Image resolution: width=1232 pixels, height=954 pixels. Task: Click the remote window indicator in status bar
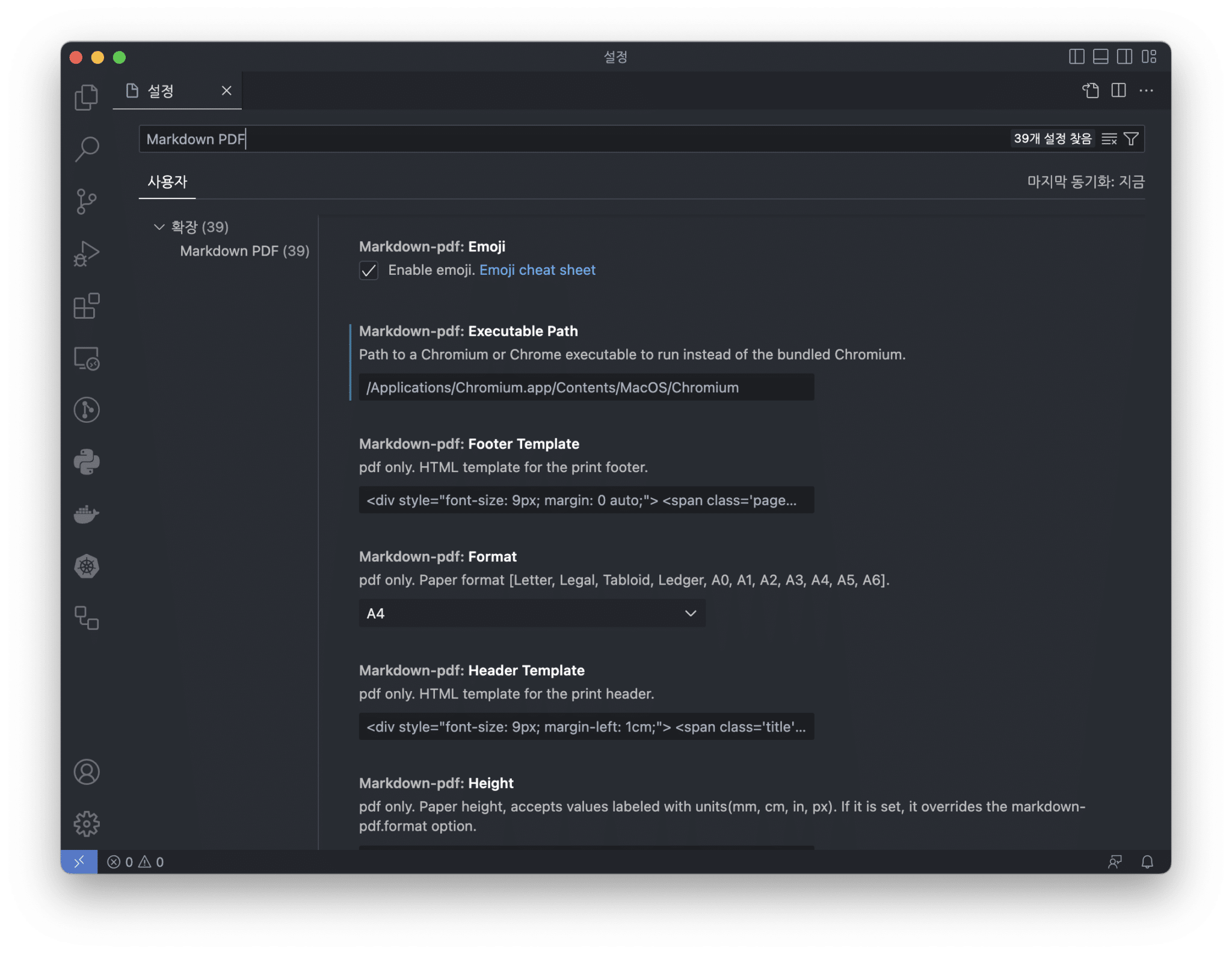79,861
